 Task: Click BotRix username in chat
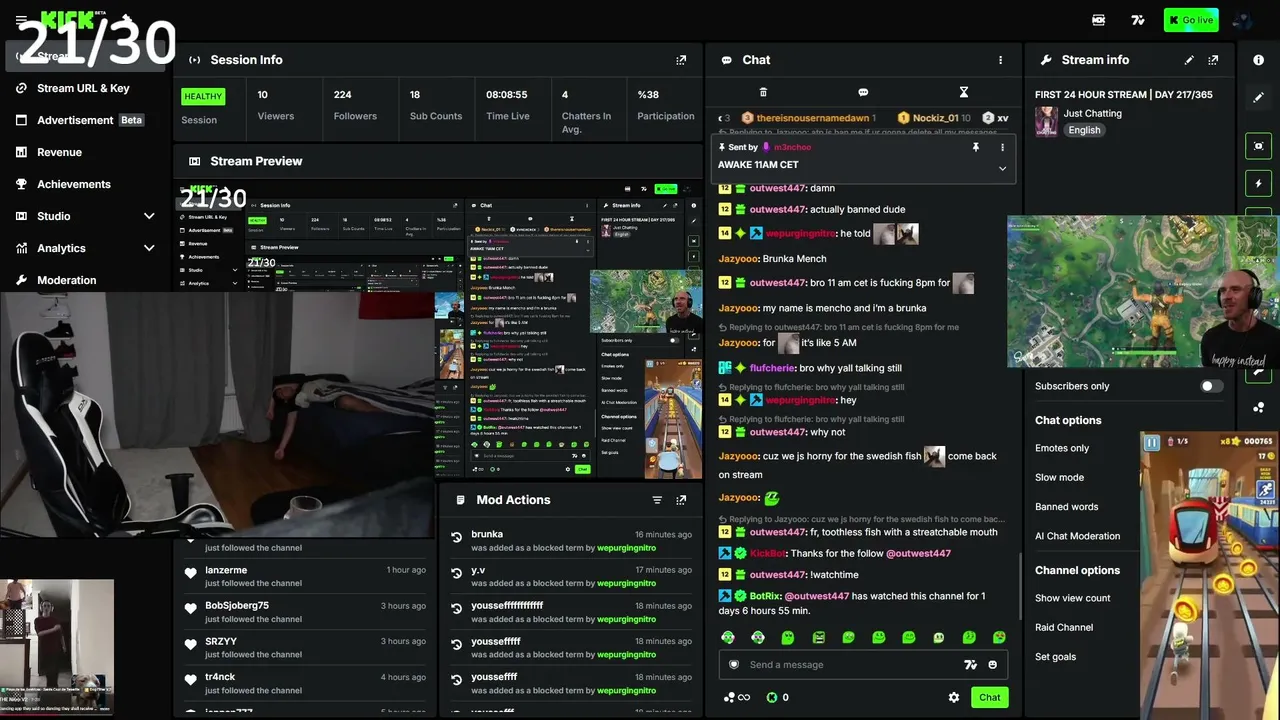[x=764, y=596]
